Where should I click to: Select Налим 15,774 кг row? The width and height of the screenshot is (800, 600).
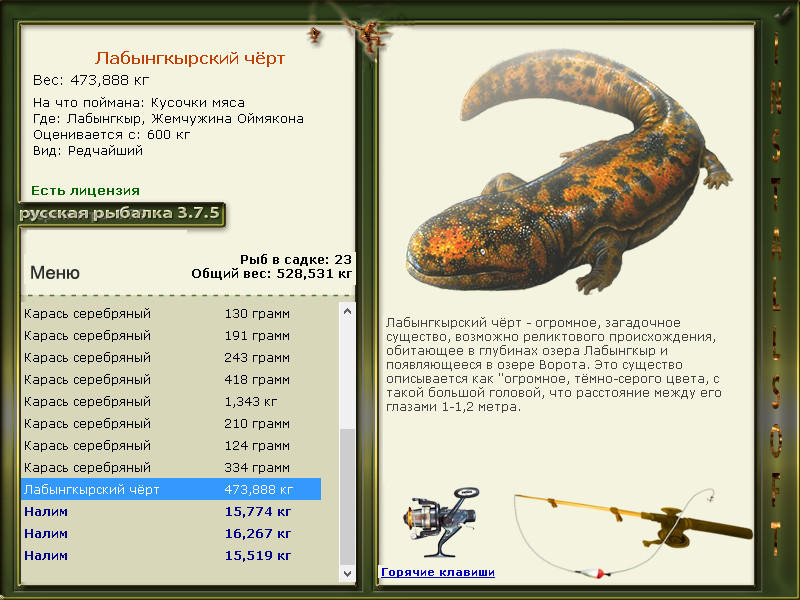pos(171,511)
